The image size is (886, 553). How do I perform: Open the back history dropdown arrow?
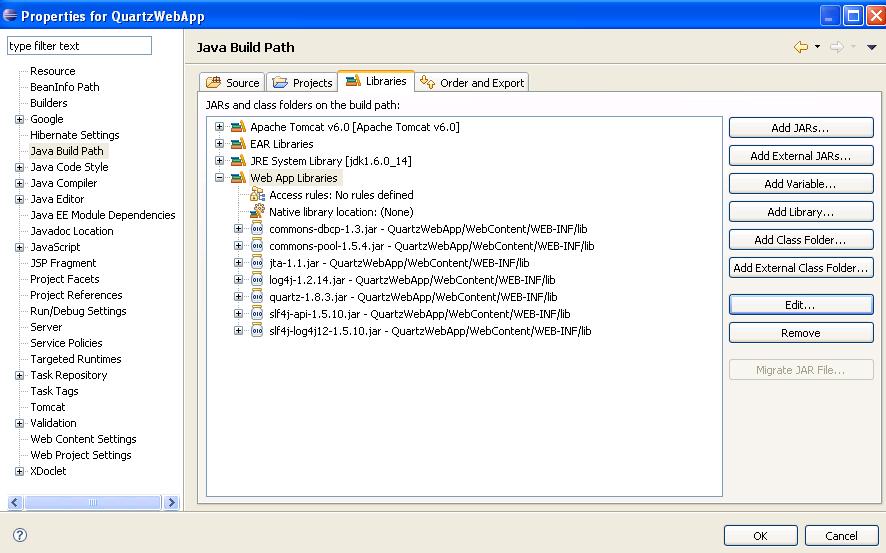[817, 47]
